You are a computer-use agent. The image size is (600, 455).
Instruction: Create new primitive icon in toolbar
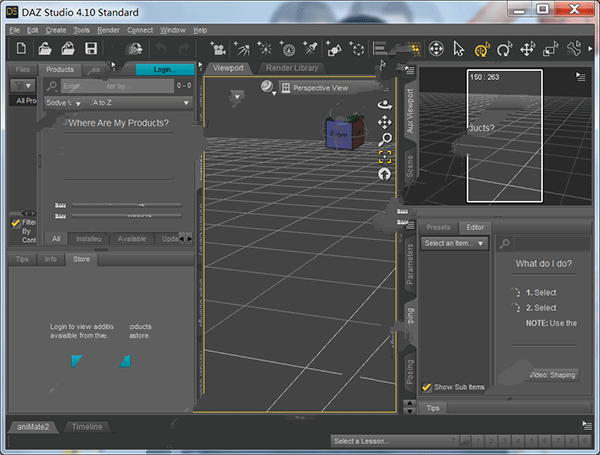pyautogui.click(x=334, y=49)
